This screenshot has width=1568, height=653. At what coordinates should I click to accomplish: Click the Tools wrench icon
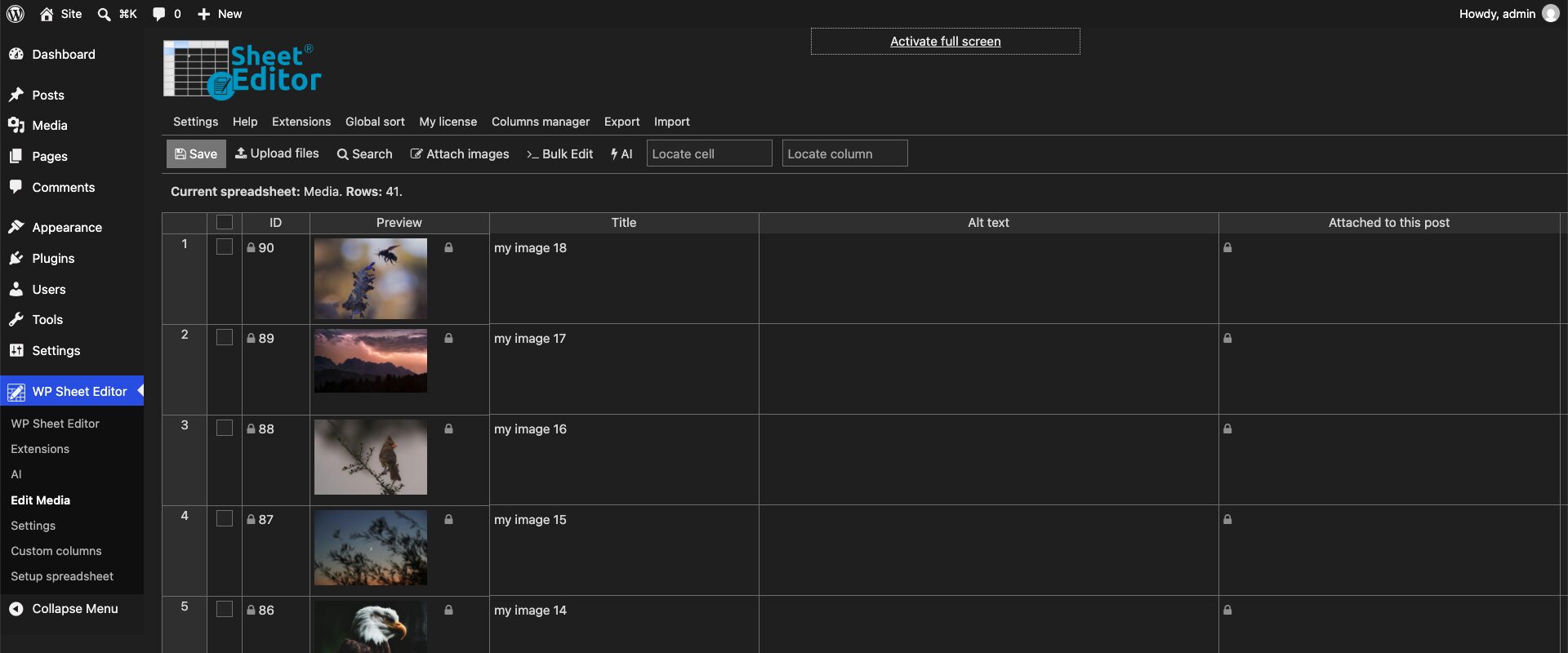16,319
